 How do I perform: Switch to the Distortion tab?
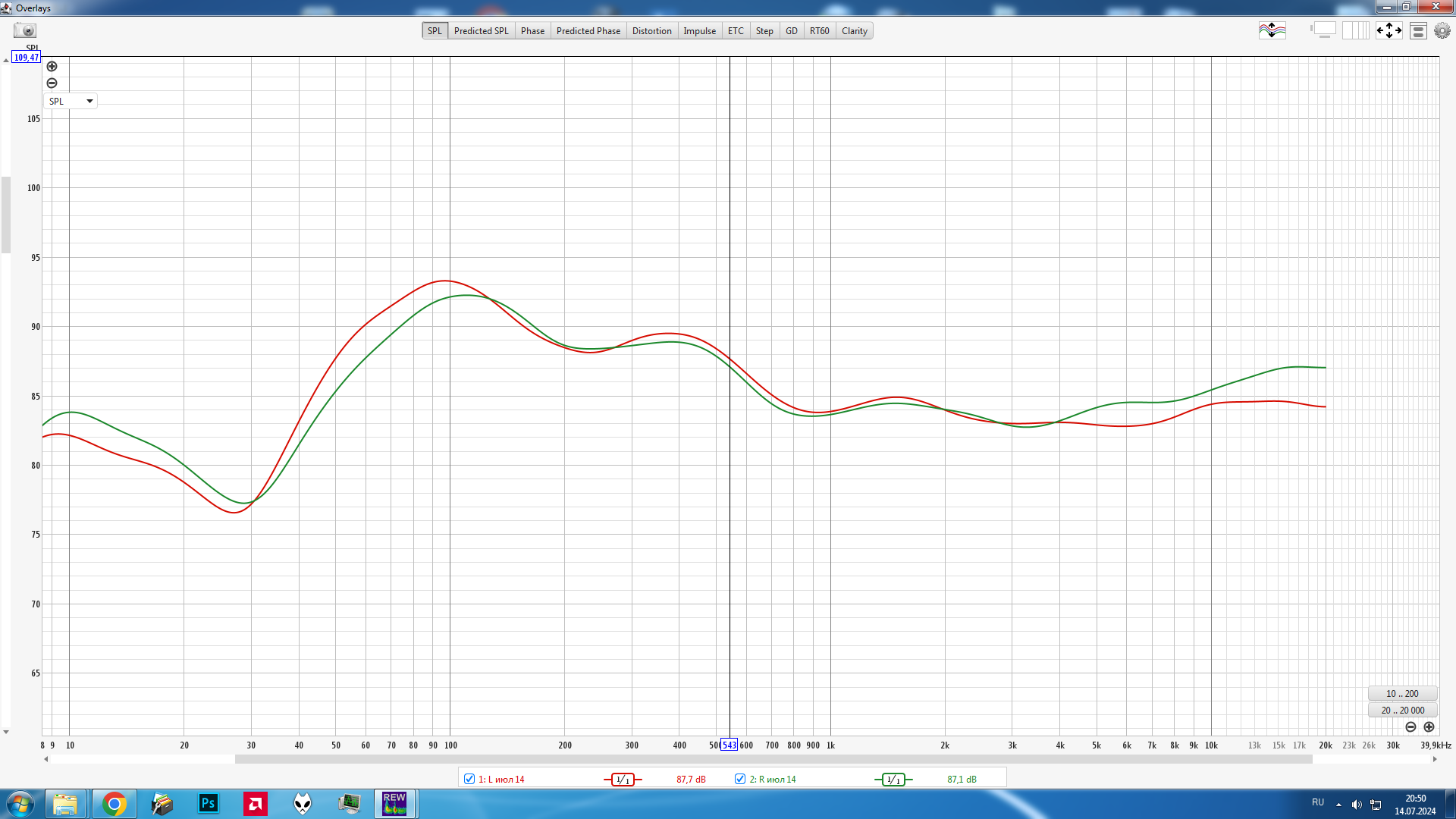651,31
